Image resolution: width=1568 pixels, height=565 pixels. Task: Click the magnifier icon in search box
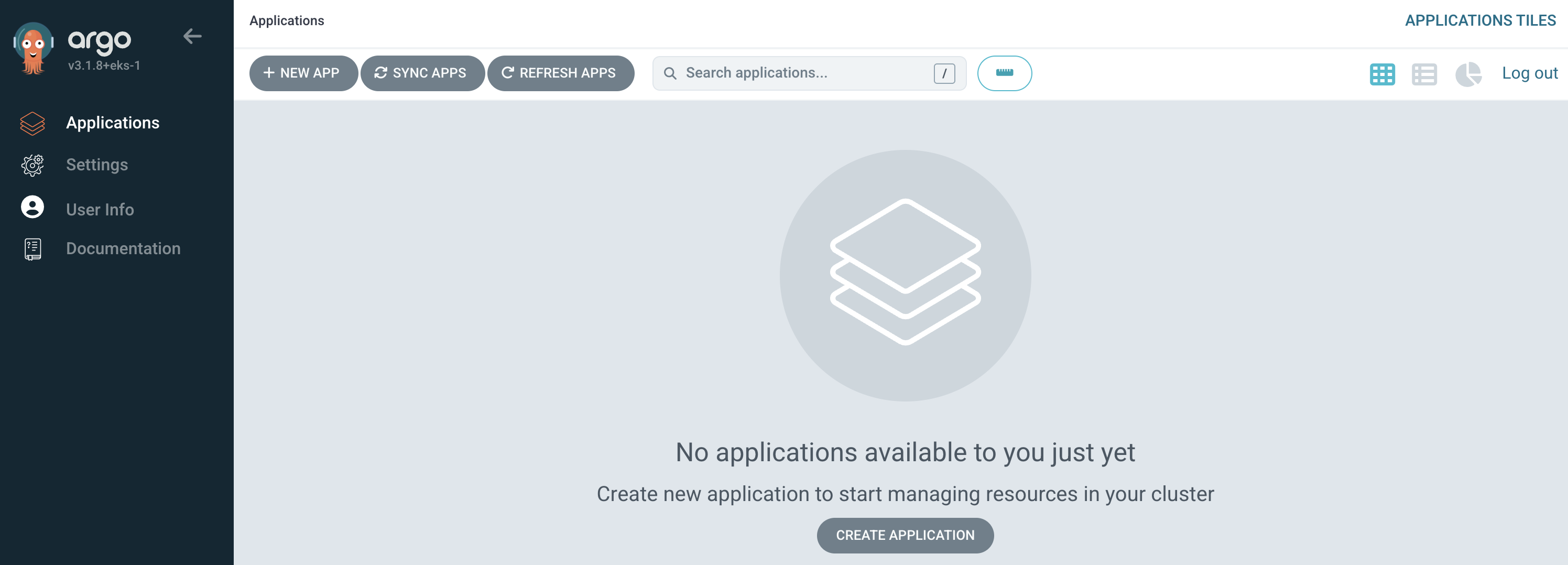tap(670, 74)
